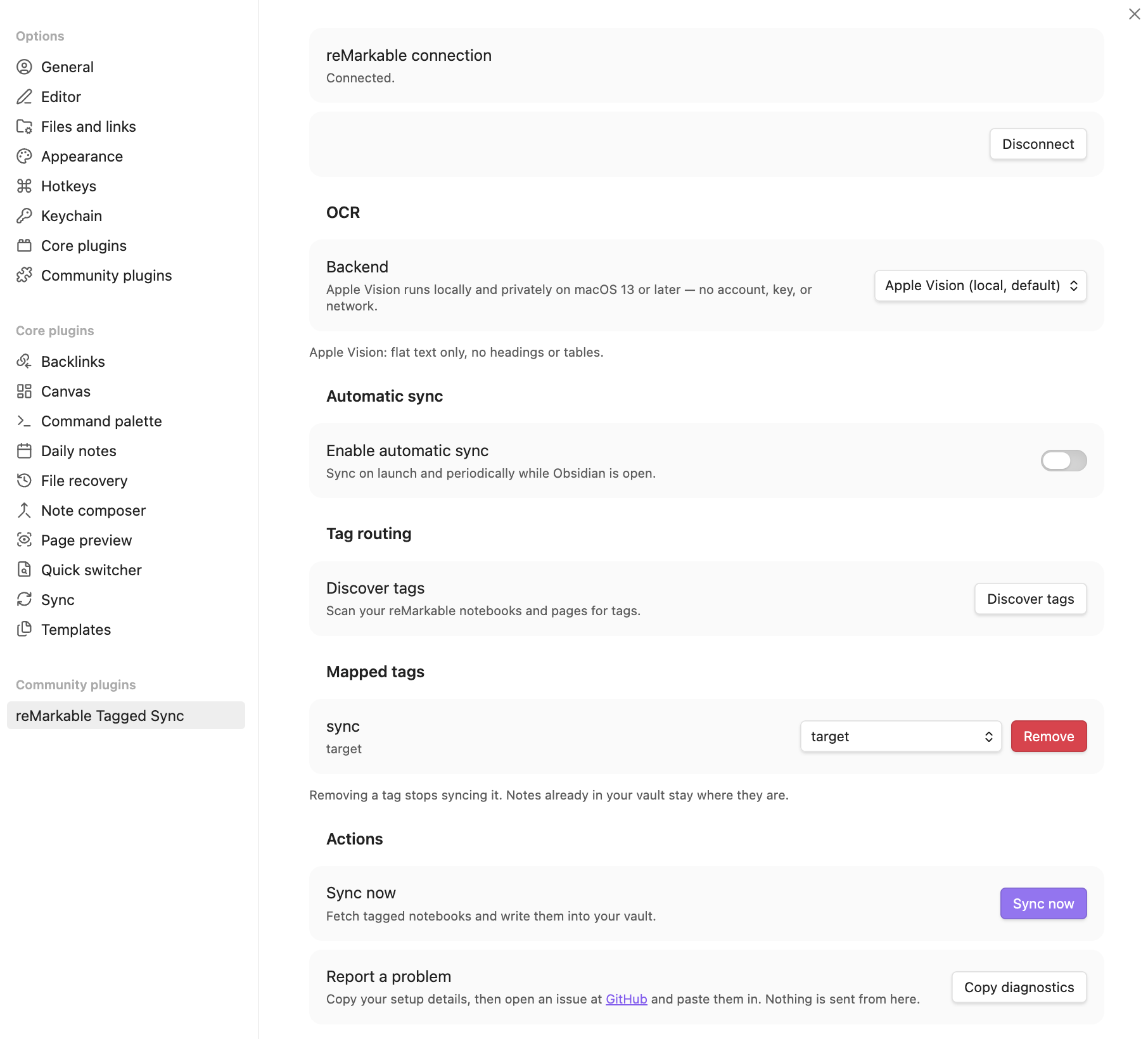Open Quick switcher plugin settings
Viewport: 1148px width, 1039px height.
click(x=126, y=570)
